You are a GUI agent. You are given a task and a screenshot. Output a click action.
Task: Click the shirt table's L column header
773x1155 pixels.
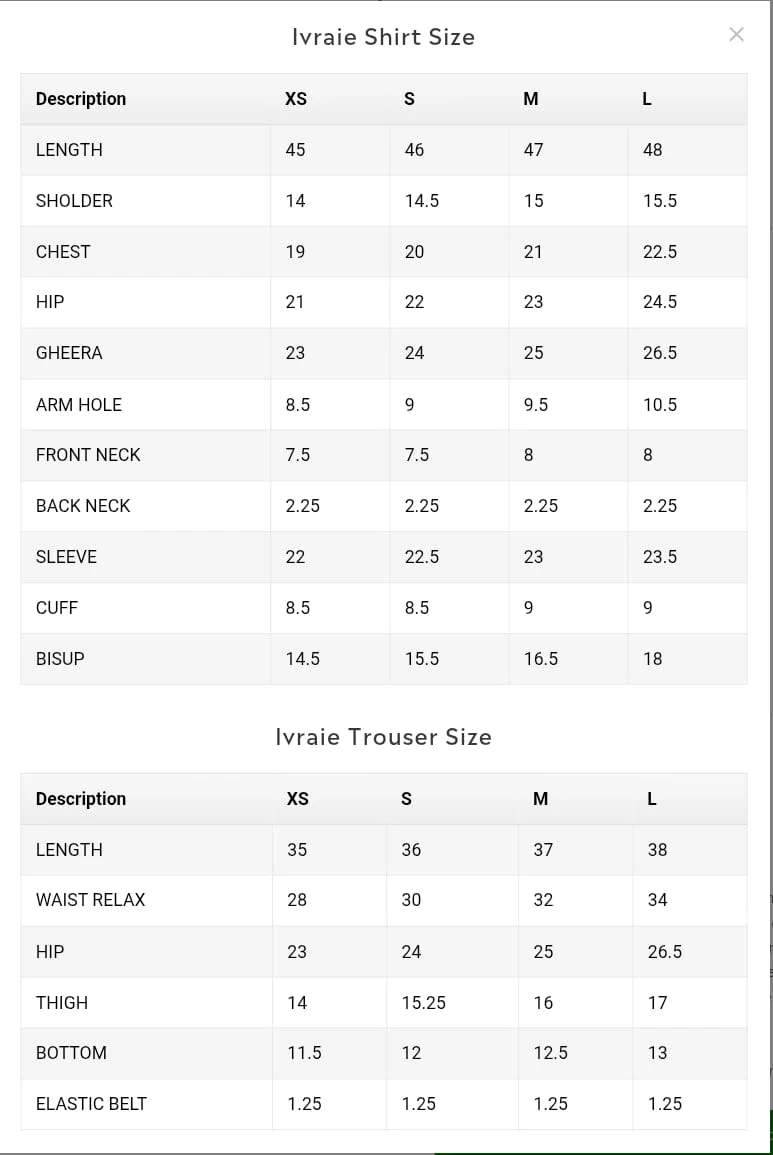[x=647, y=99]
